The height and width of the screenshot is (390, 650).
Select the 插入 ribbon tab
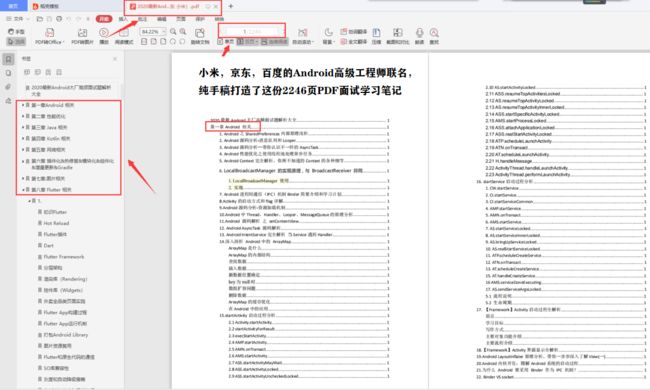coord(123,19)
